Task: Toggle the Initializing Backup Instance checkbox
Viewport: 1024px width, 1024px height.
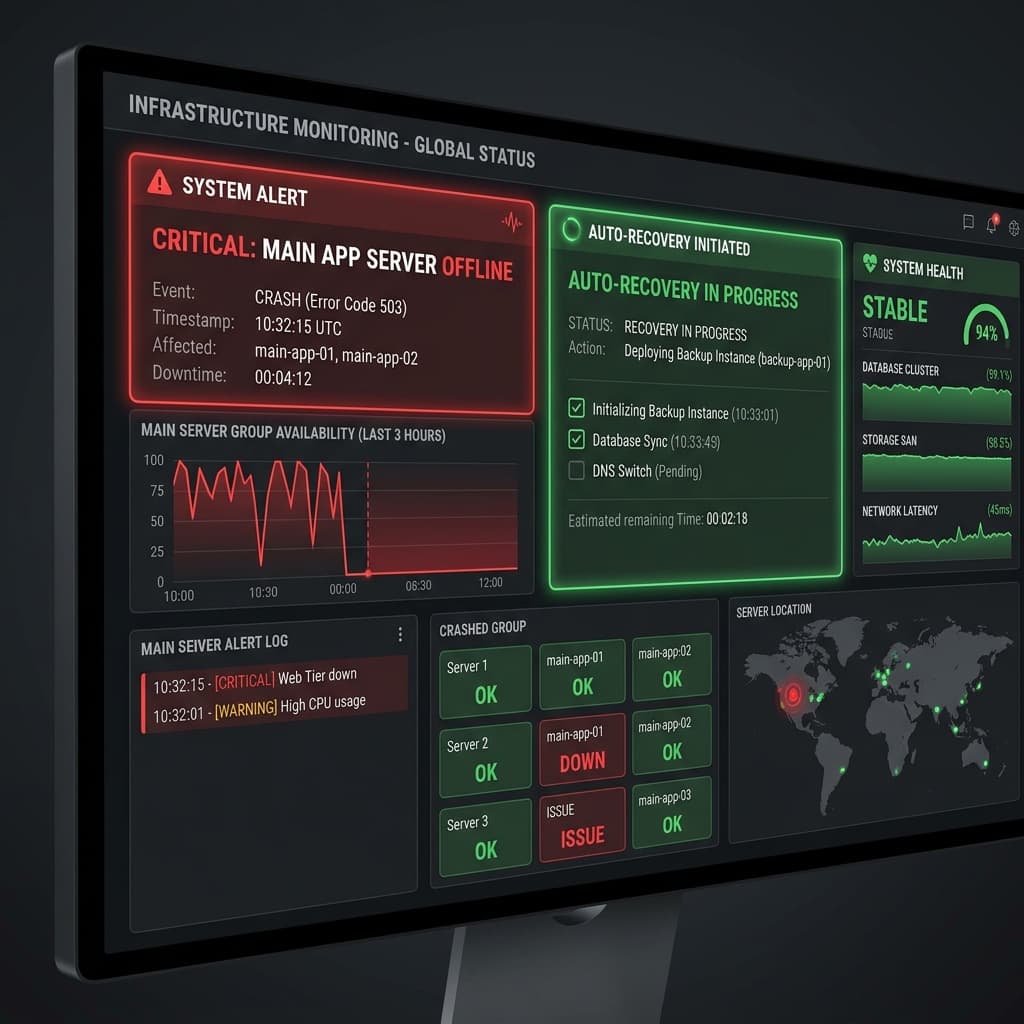Action: pos(576,408)
